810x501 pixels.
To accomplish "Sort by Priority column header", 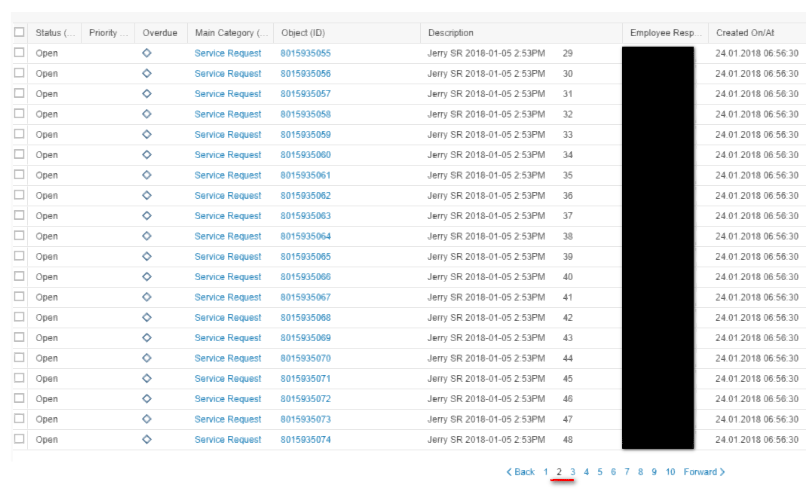I will 108,33.
